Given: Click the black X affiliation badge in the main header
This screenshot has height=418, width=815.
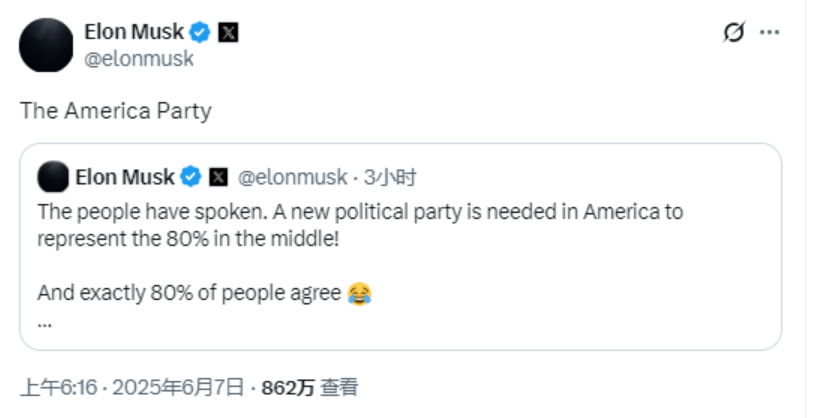Looking at the screenshot, I should [x=228, y=33].
